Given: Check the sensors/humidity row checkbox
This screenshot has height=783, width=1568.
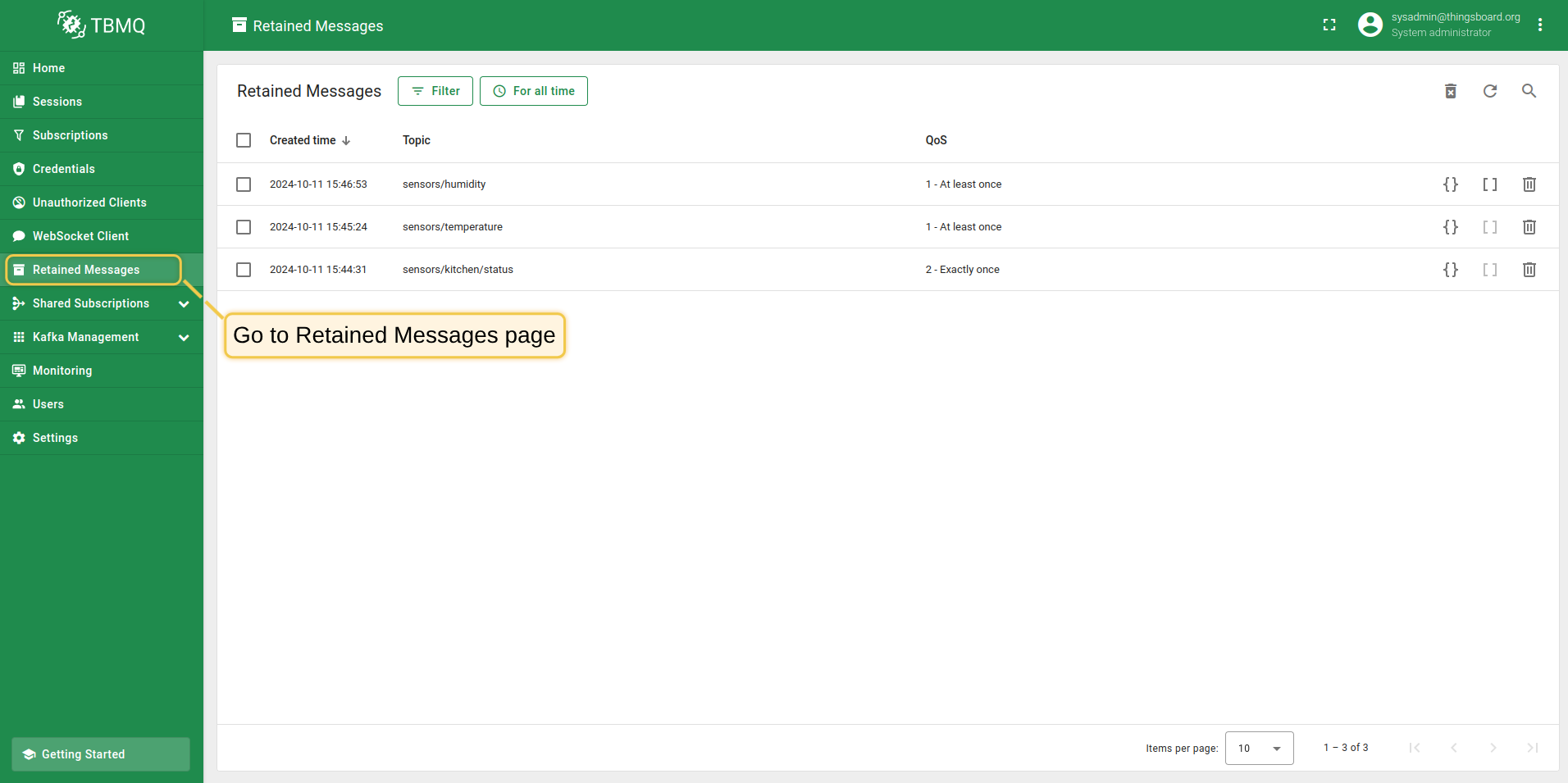Looking at the screenshot, I should coord(243,184).
